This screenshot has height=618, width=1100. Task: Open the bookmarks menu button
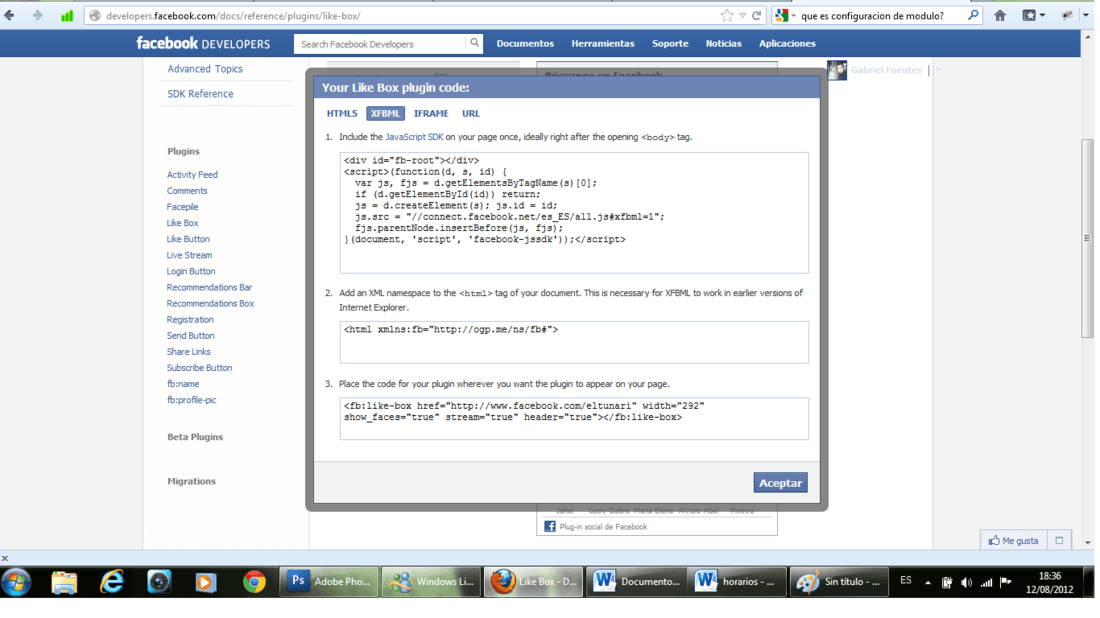click(1033, 15)
